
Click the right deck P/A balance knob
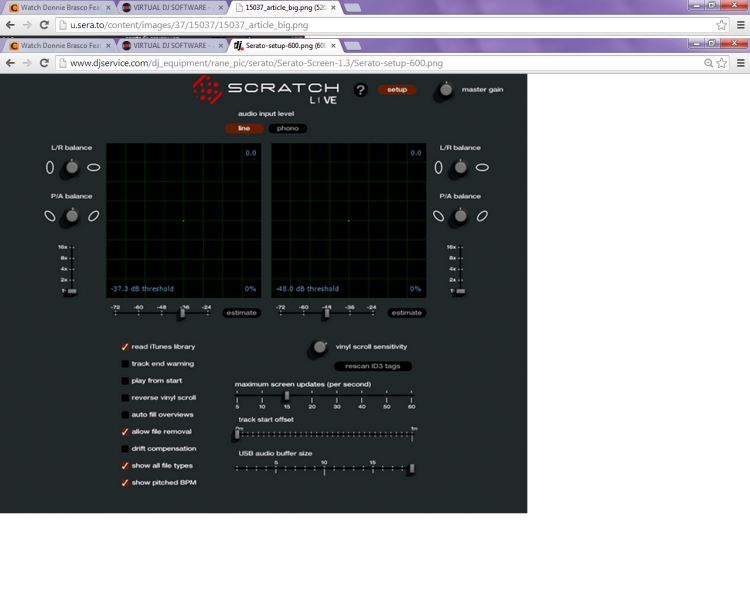pos(460,216)
